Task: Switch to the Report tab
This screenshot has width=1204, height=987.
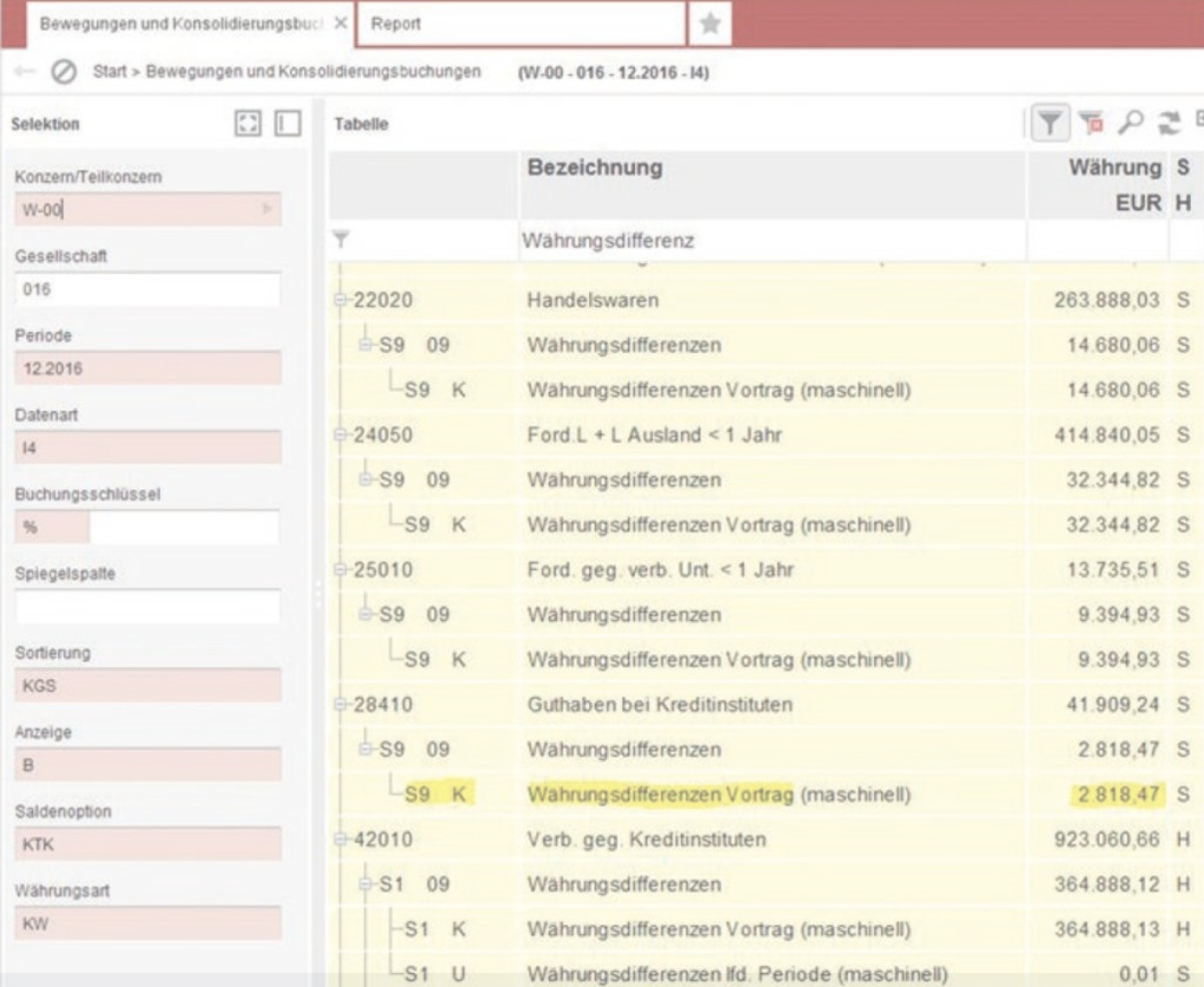Action: click(x=521, y=24)
